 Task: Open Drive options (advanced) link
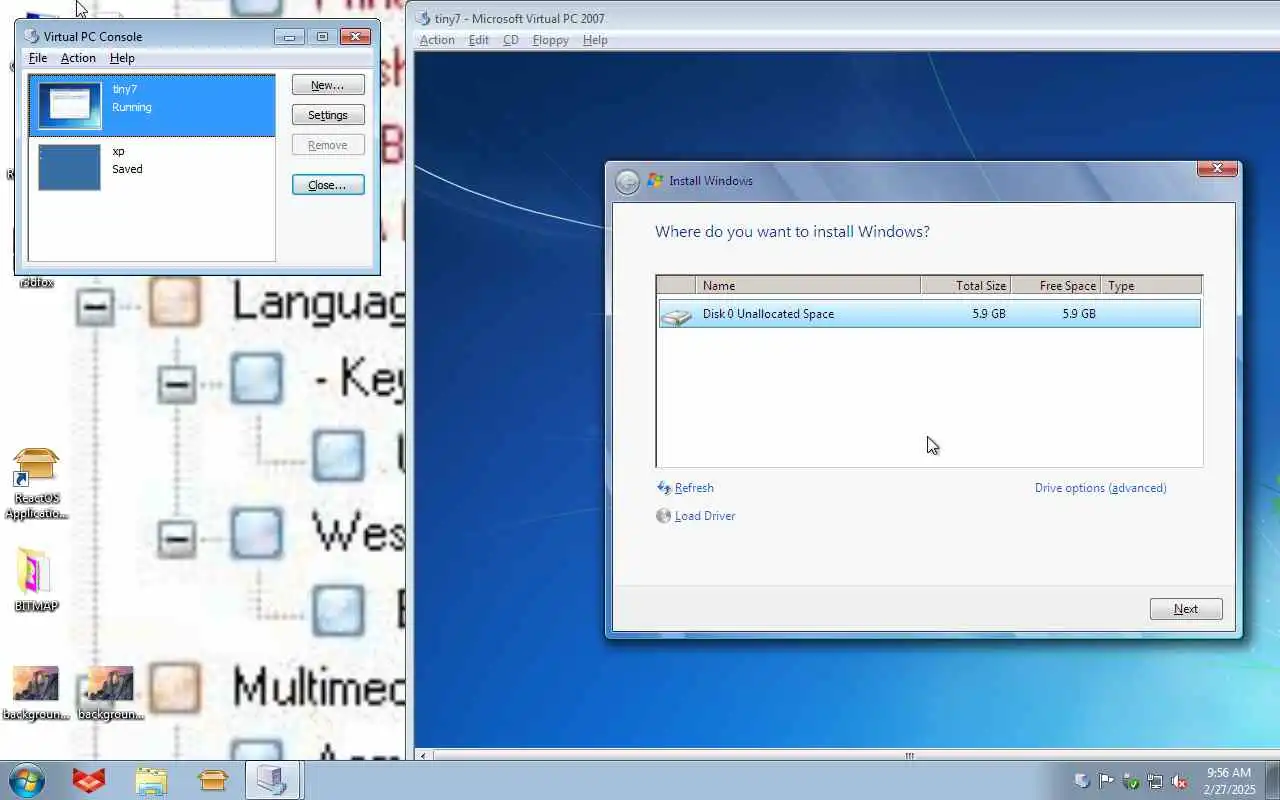(1101, 488)
